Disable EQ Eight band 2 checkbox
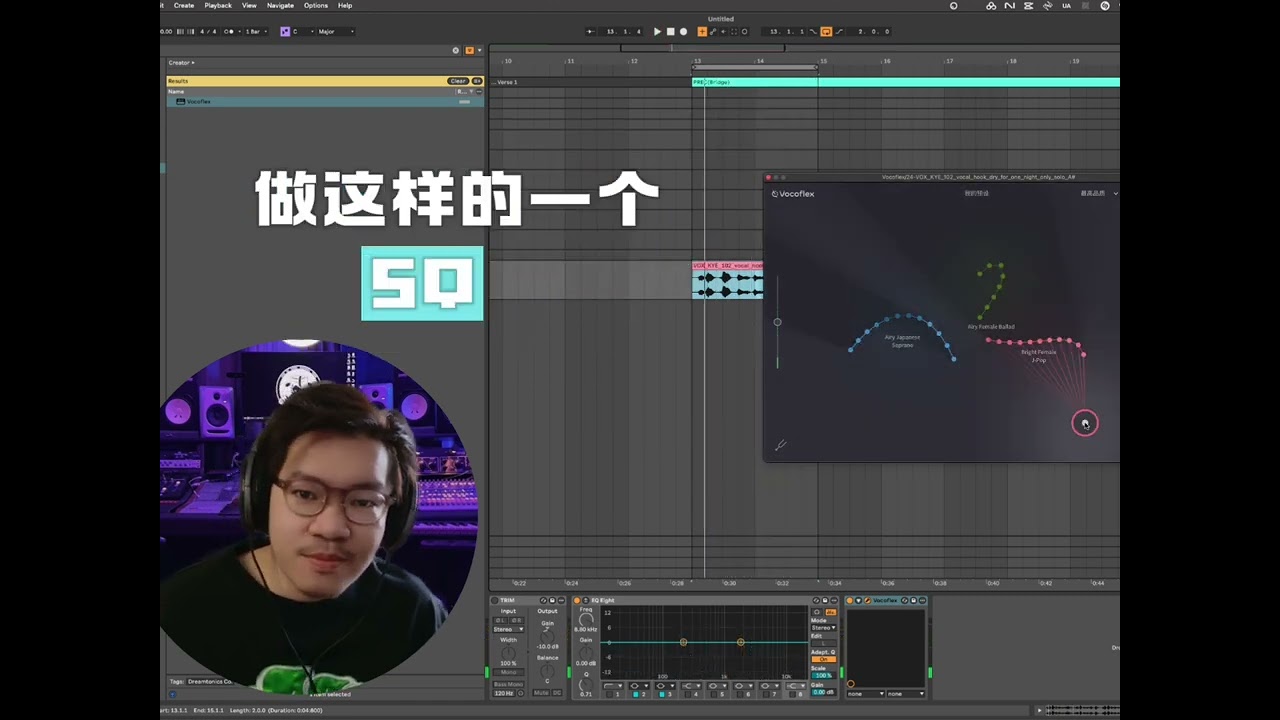Viewport: 1280px width, 720px height. pyautogui.click(x=636, y=694)
